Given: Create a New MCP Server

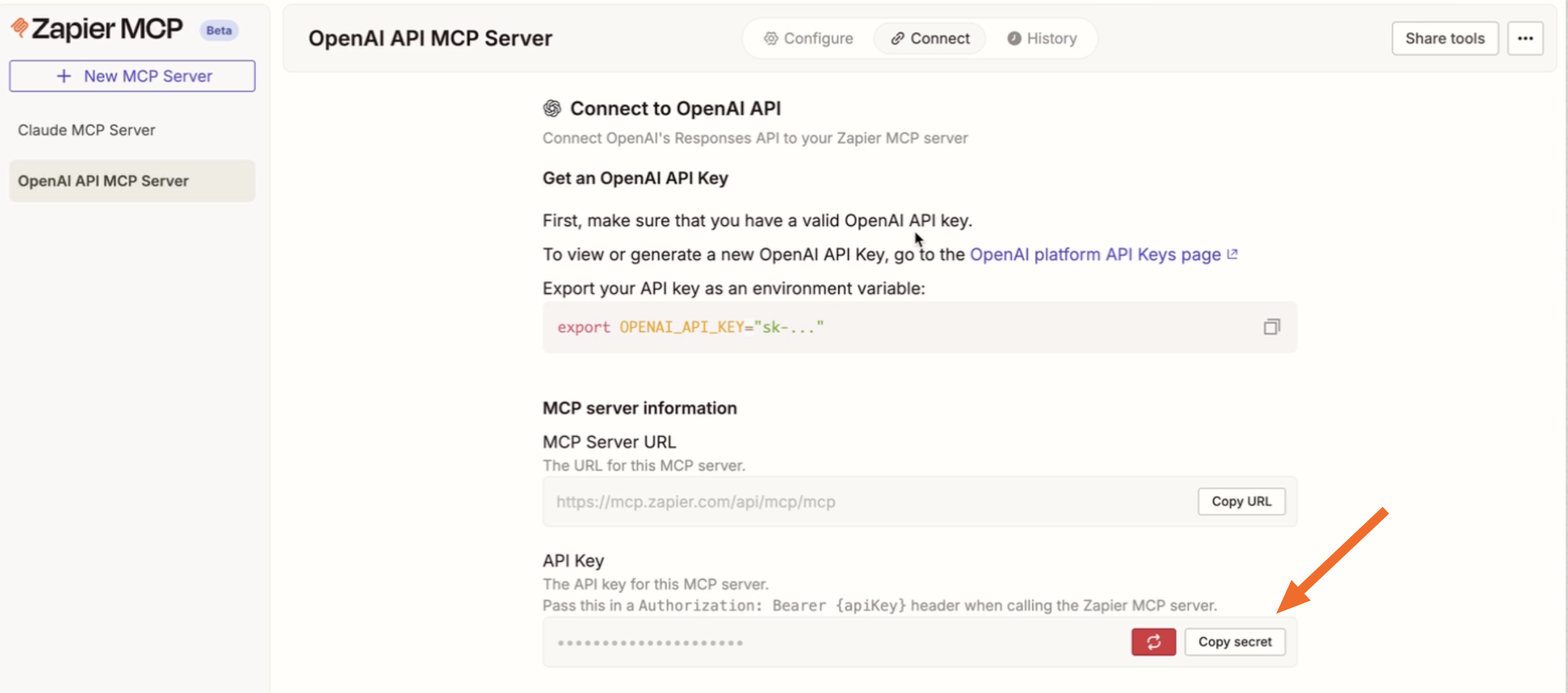Looking at the screenshot, I should 132,76.
